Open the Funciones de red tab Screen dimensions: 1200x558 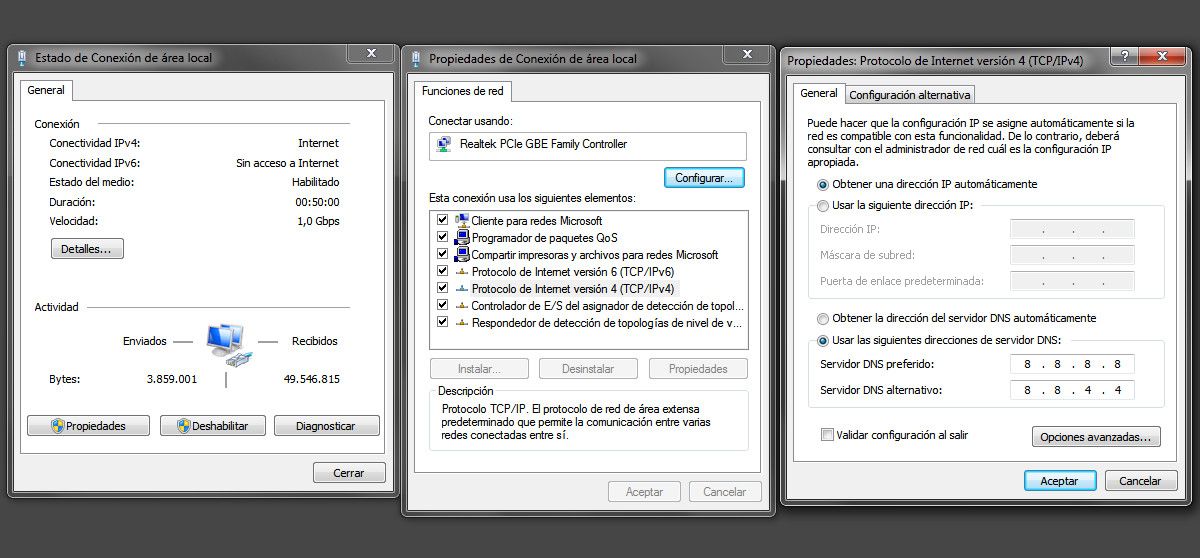point(463,91)
